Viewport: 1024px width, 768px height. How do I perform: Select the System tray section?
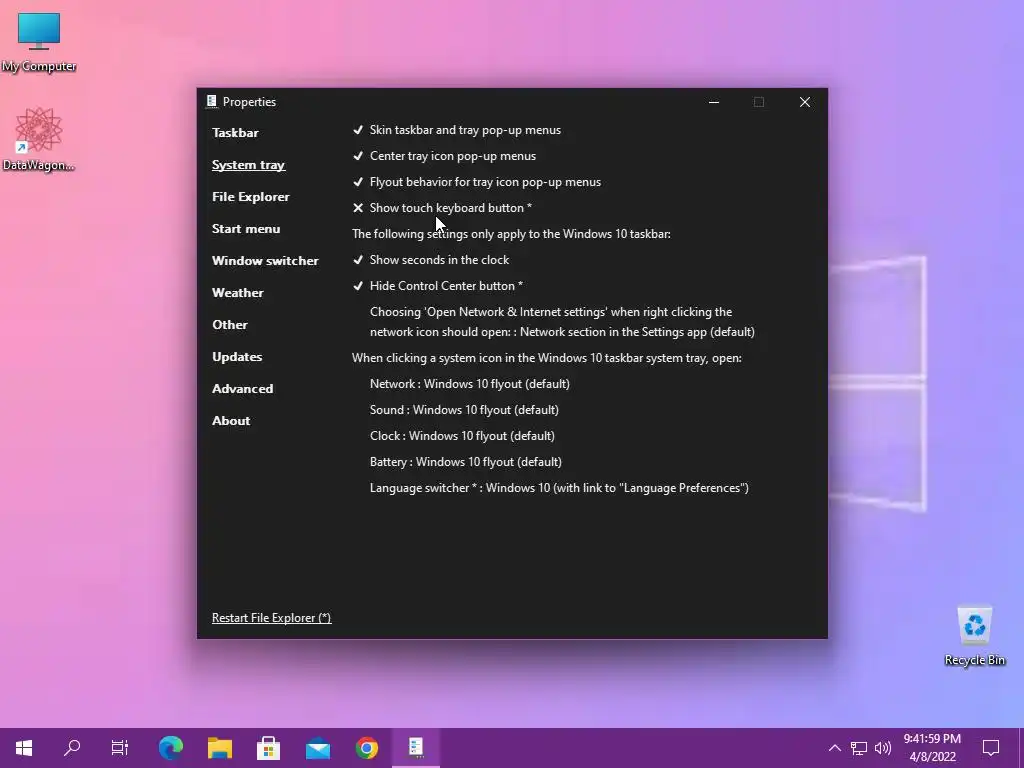pyautogui.click(x=248, y=165)
